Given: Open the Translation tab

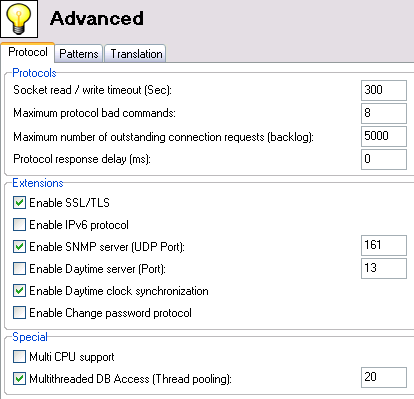Looking at the screenshot, I should [x=136, y=54].
